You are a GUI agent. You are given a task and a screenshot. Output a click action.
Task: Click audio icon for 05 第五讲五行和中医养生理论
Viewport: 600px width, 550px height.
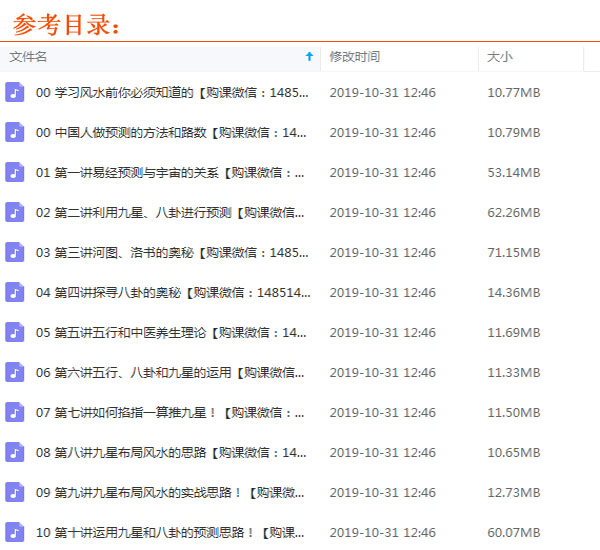(14, 332)
